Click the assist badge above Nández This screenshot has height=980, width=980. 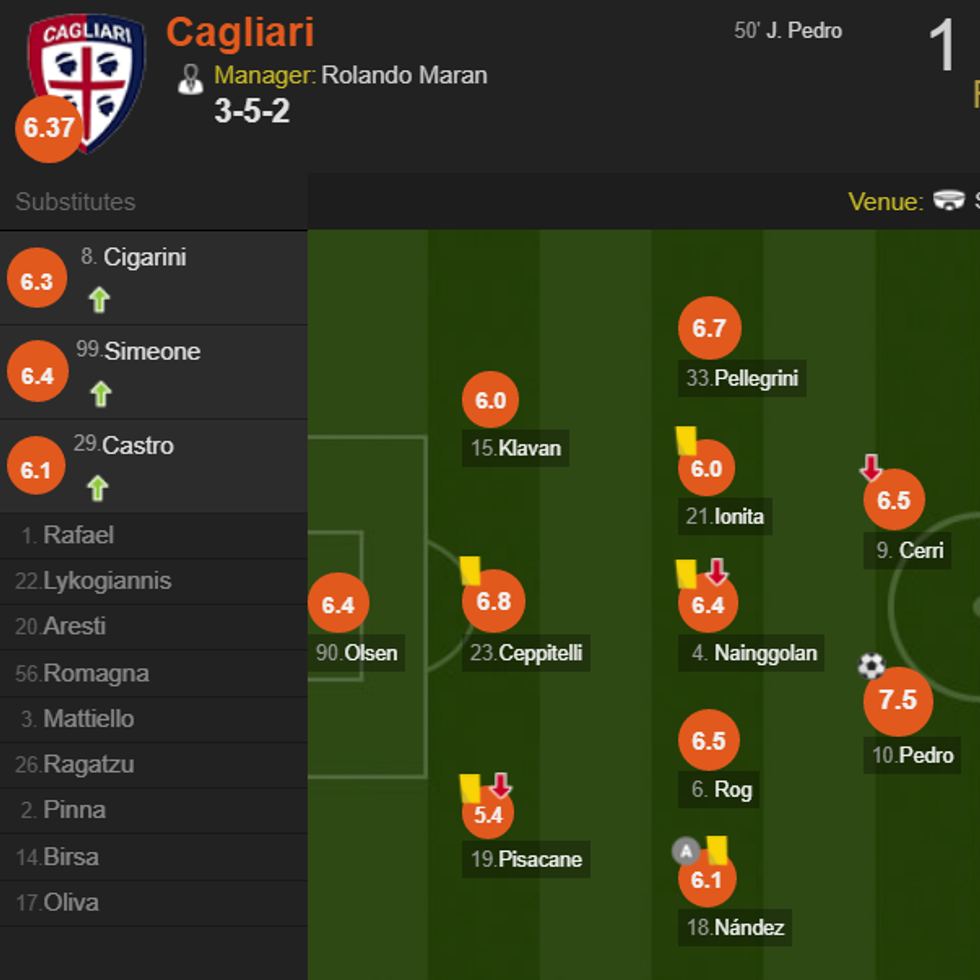coord(685,851)
